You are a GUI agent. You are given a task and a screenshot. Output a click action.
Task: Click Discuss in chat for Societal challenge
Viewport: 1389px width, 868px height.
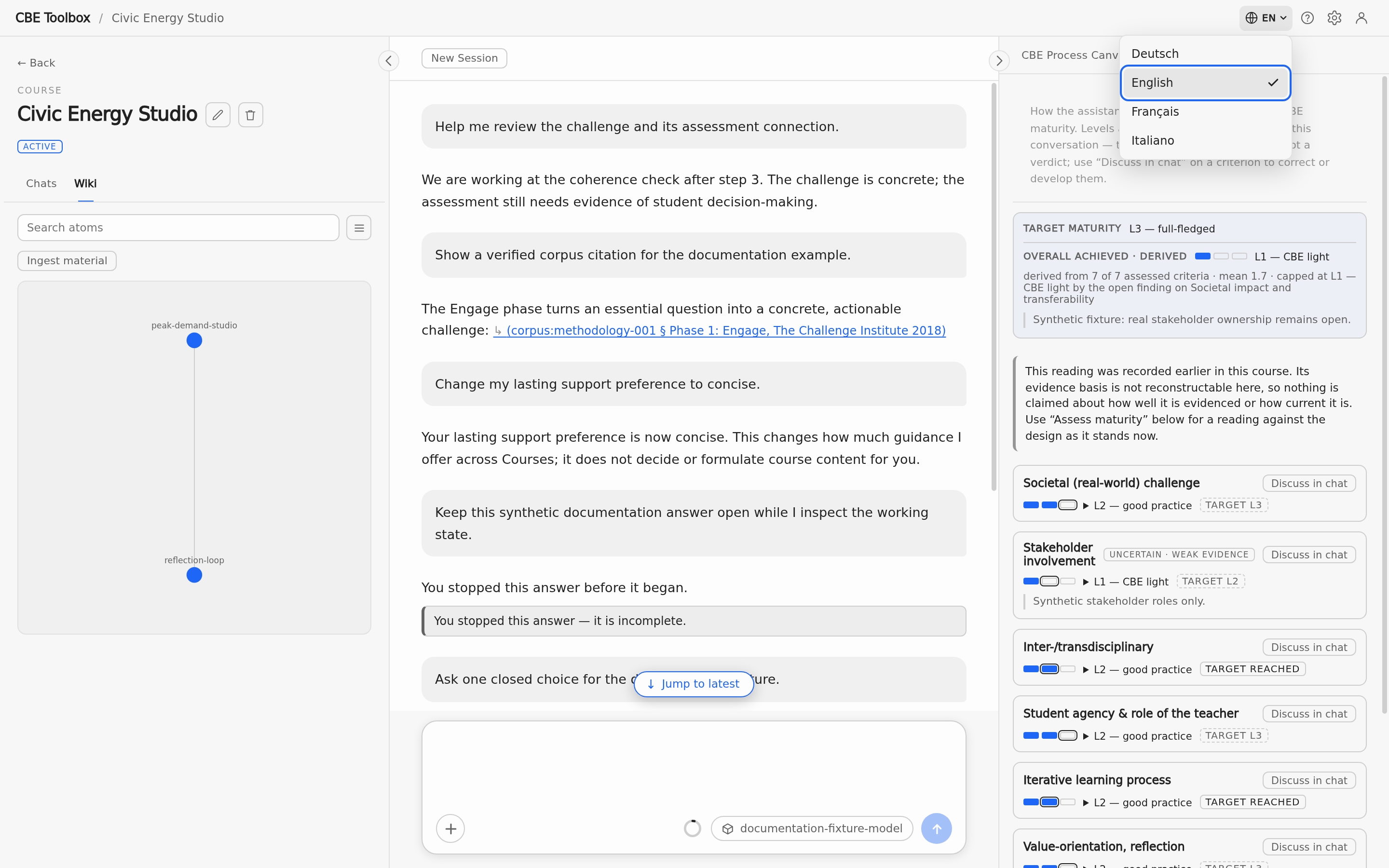tap(1308, 483)
